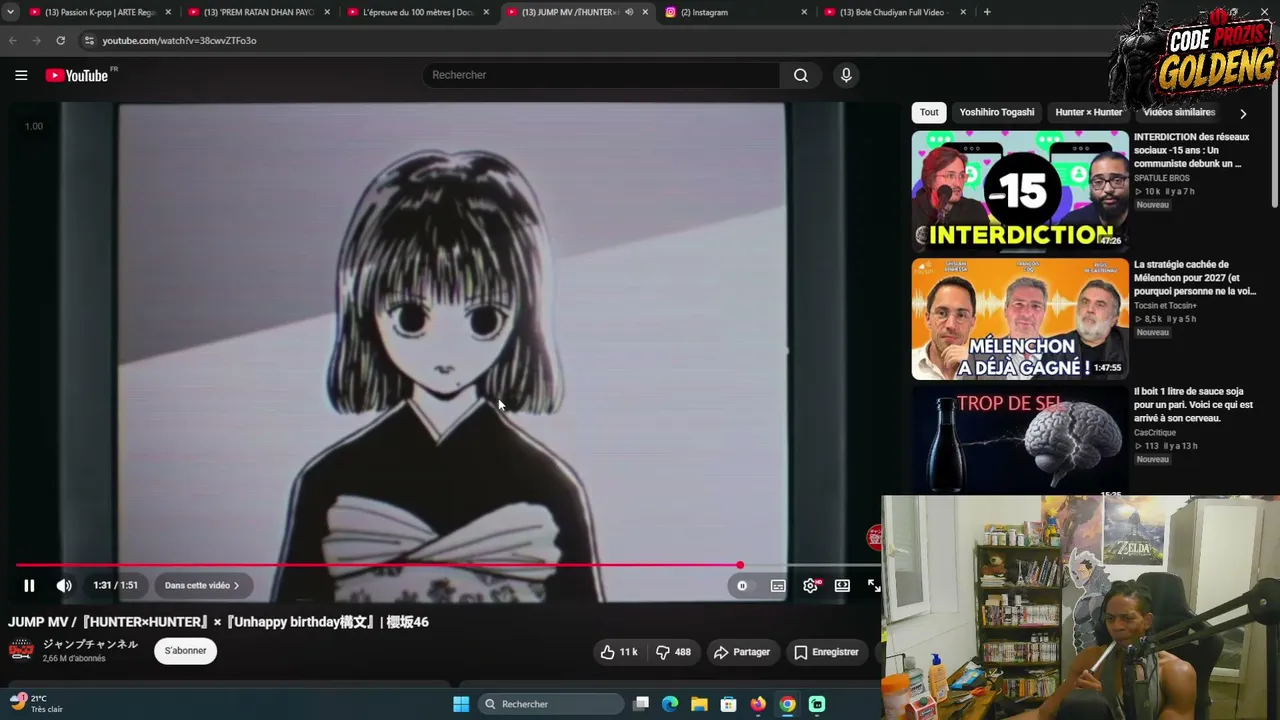View site information icon in address bar

coord(89,40)
